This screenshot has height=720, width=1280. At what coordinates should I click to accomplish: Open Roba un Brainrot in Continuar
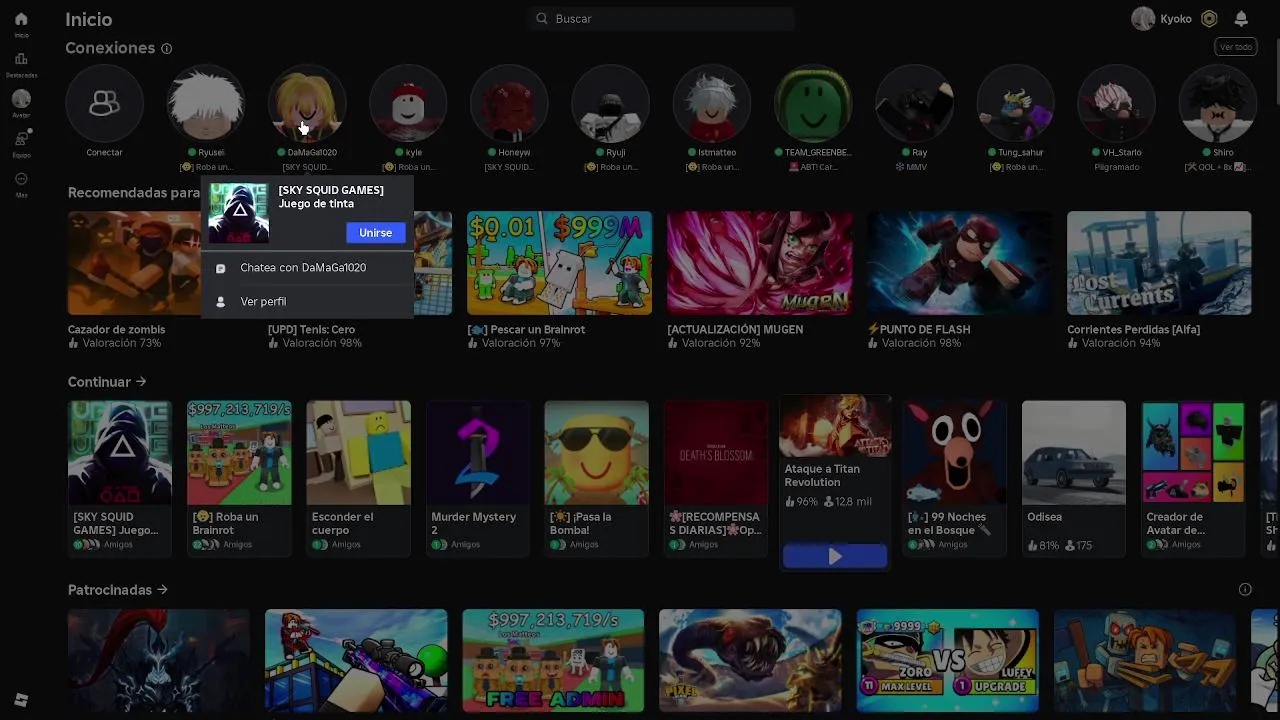[239, 477]
